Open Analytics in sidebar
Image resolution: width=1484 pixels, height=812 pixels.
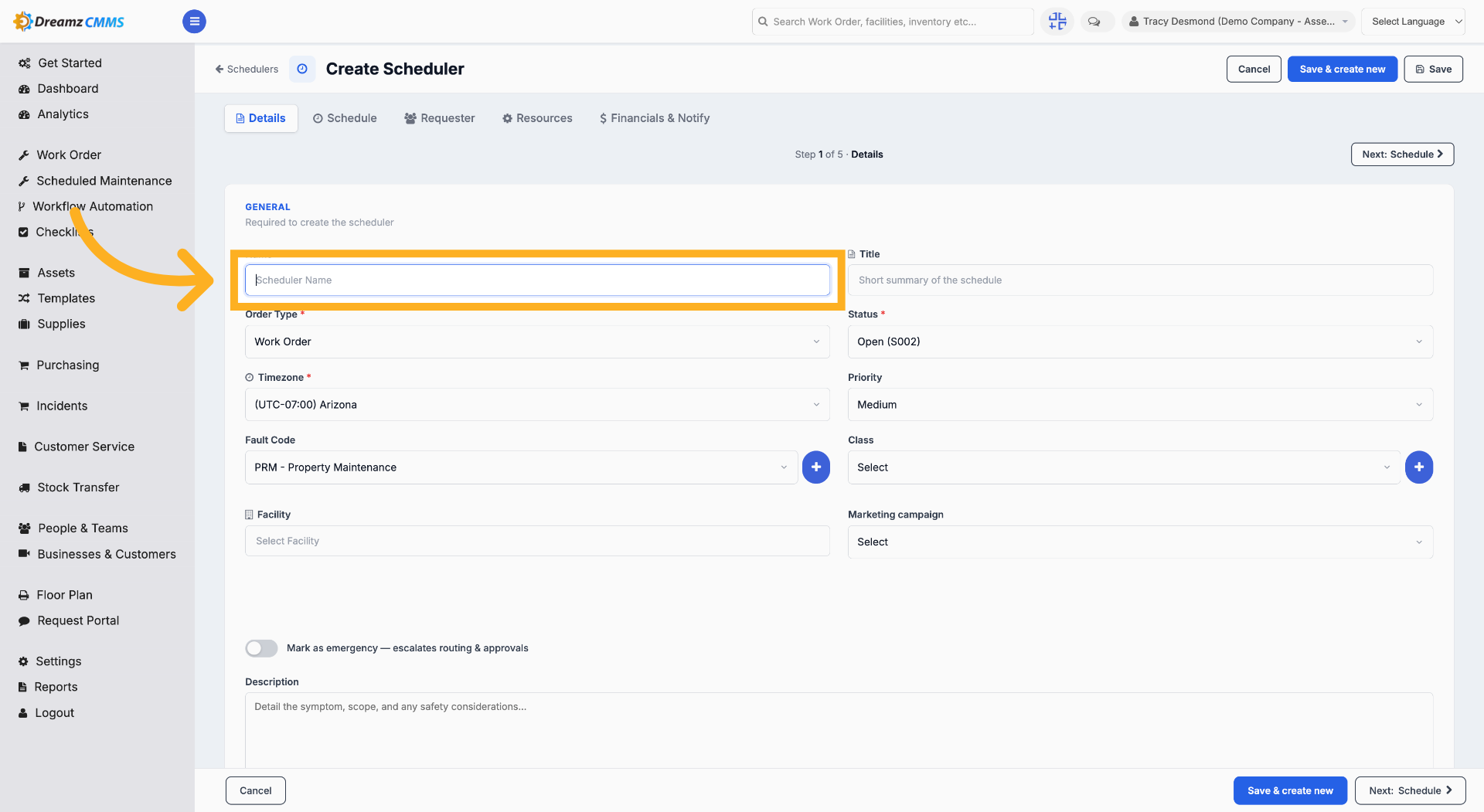coord(54,114)
